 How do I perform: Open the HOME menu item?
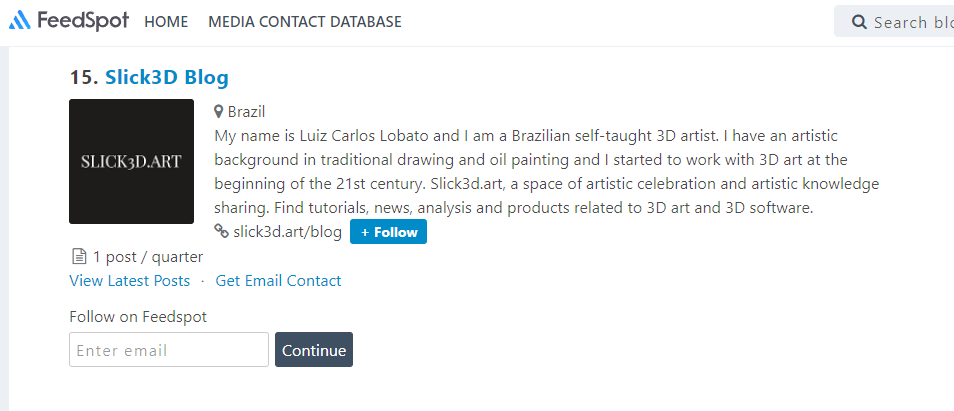point(166,22)
